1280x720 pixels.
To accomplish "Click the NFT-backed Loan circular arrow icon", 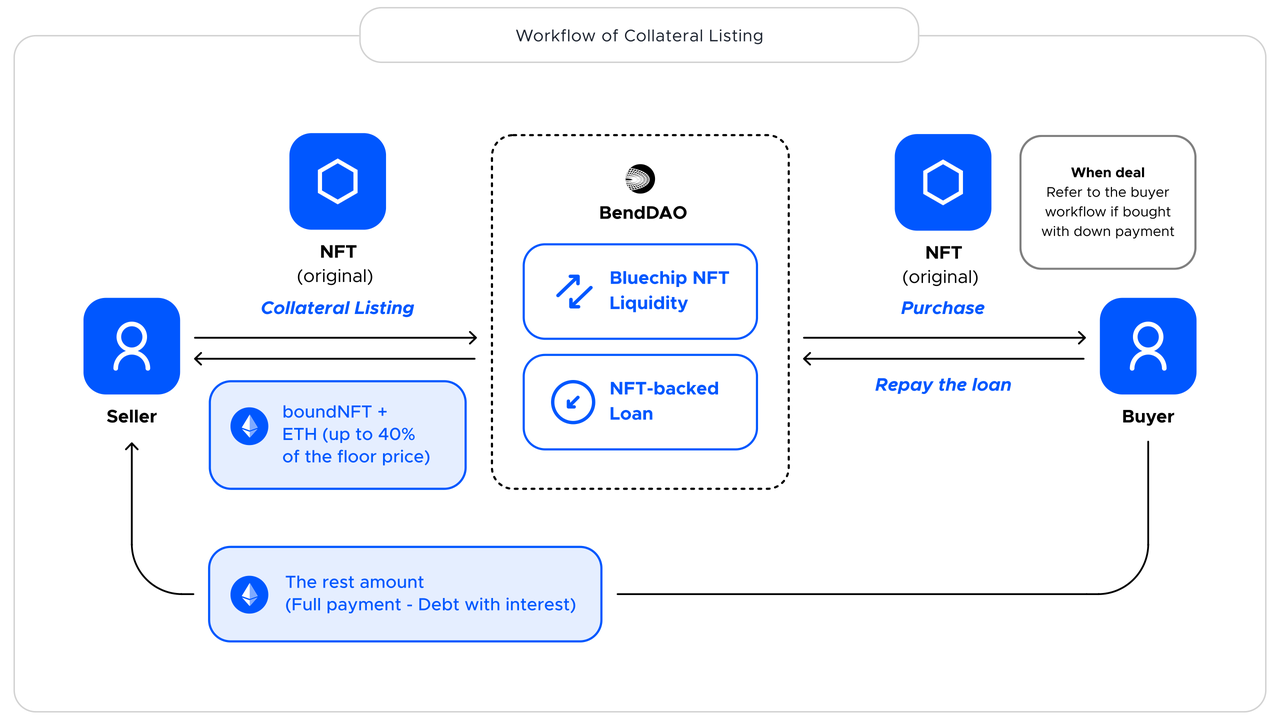I will 574,402.
